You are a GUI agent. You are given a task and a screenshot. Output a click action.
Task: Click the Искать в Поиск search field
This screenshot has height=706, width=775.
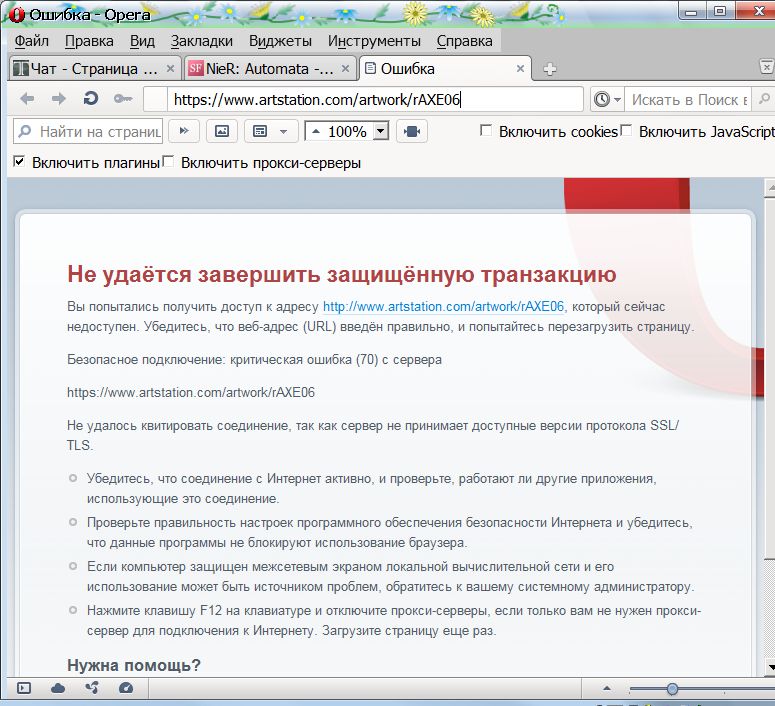pos(687,99)
